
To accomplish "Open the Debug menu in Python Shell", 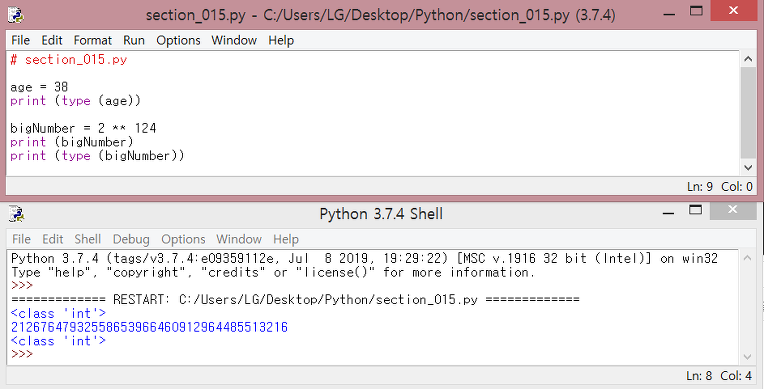I will pos(131,239).
